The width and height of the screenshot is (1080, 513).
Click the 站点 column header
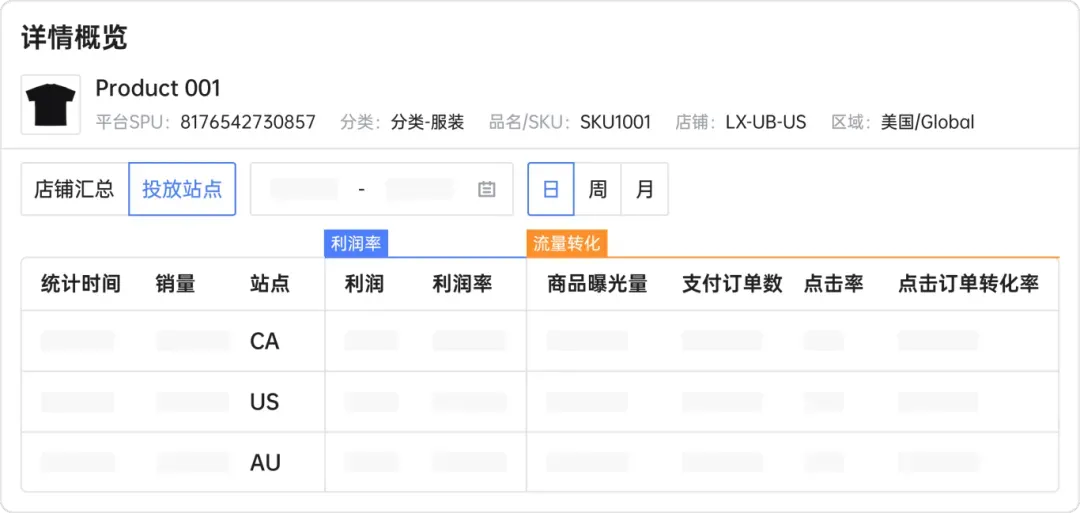click(x=270, y=284)
